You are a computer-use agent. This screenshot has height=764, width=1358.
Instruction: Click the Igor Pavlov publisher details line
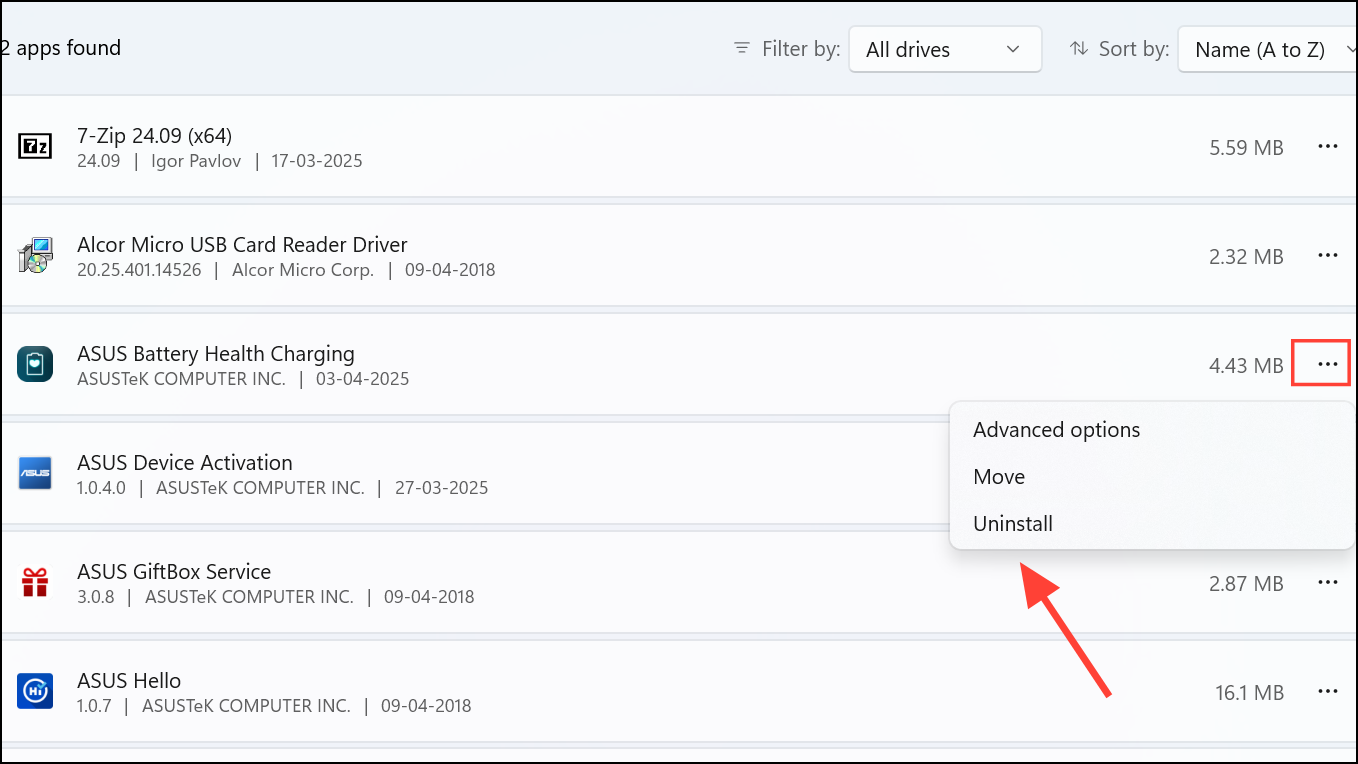click(x=220, y=161)
